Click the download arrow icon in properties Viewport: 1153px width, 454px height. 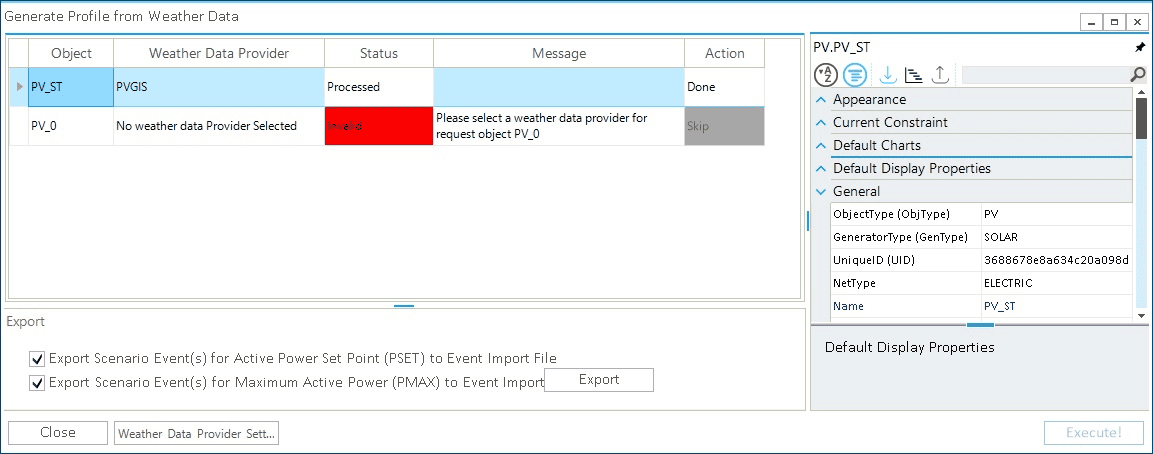coord(887,74)
